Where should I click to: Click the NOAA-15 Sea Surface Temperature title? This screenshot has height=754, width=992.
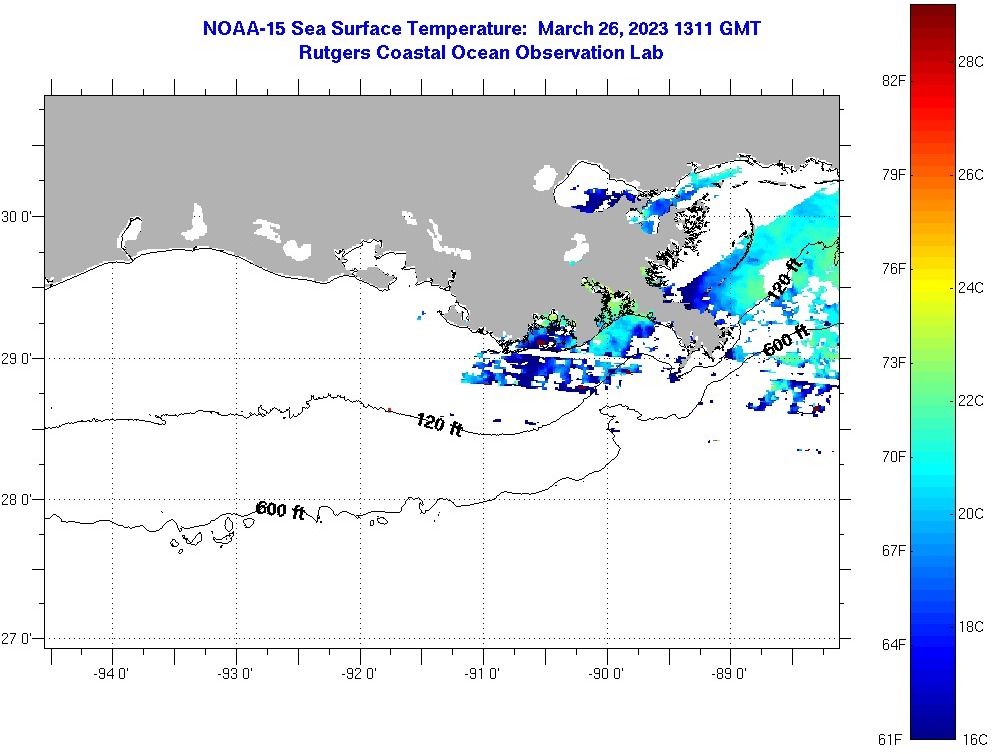pos(481,28)
